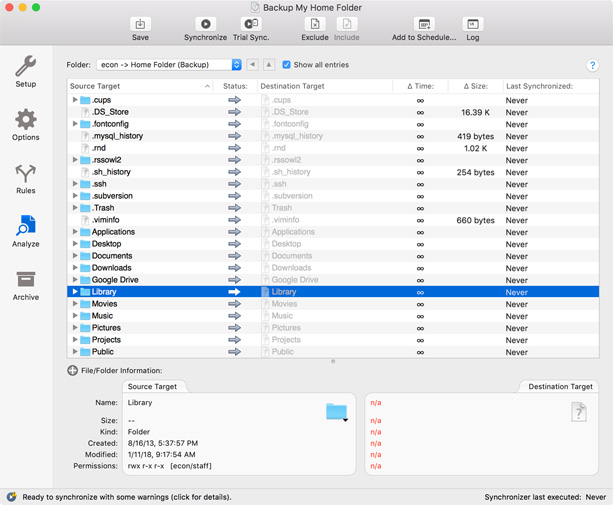
Task: Select the Desktop folder row
Action: [333, 244]
